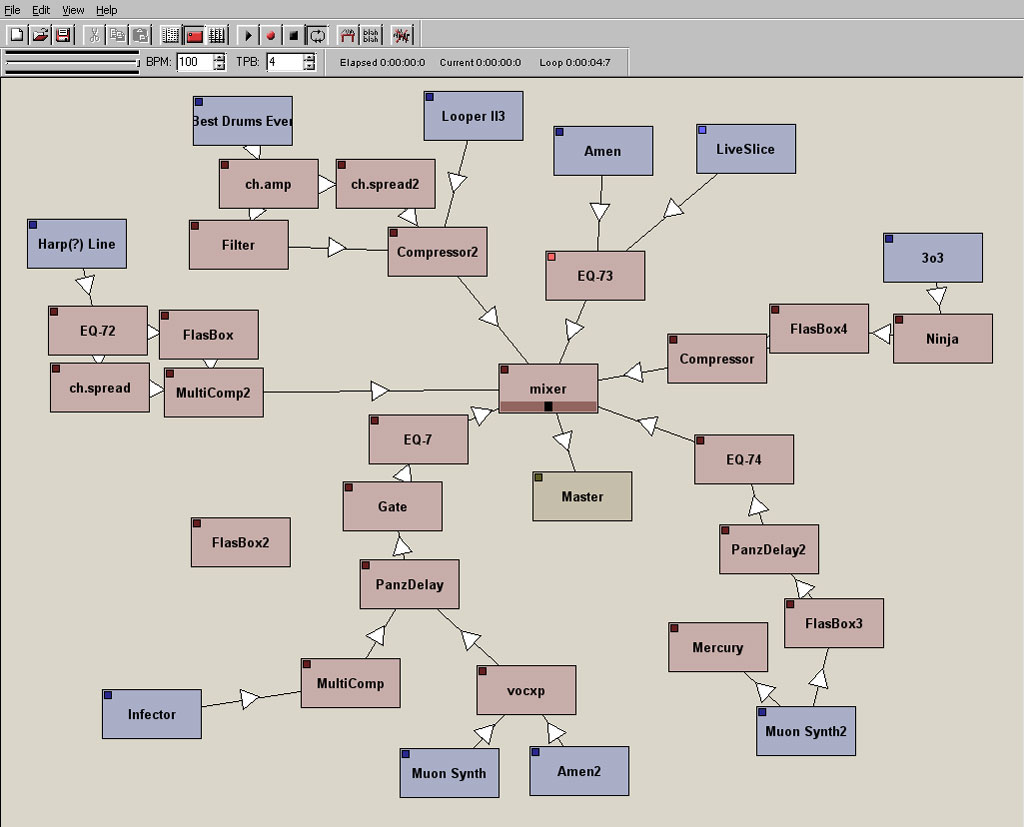
Task: Click the BPM value input field
Action: point(194,62)
